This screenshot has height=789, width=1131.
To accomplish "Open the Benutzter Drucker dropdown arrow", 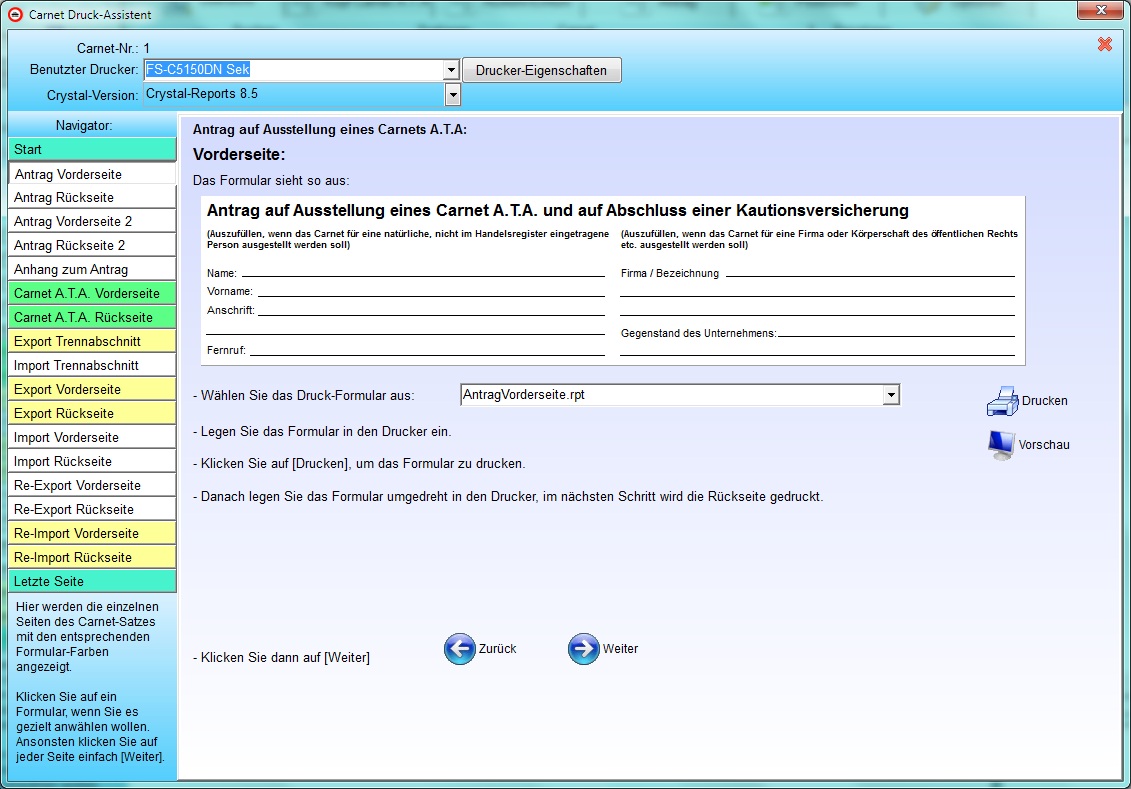I will tap(452, 70).
